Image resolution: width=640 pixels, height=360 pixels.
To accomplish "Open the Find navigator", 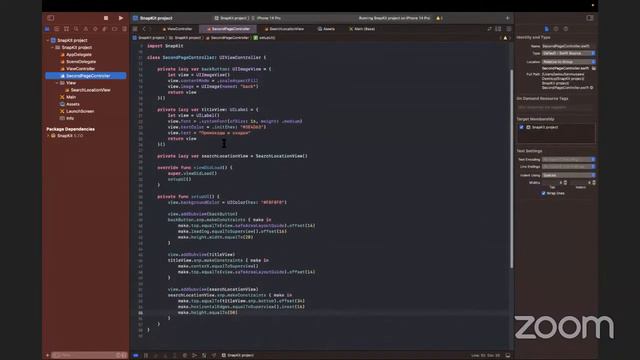I will [76, 29].
